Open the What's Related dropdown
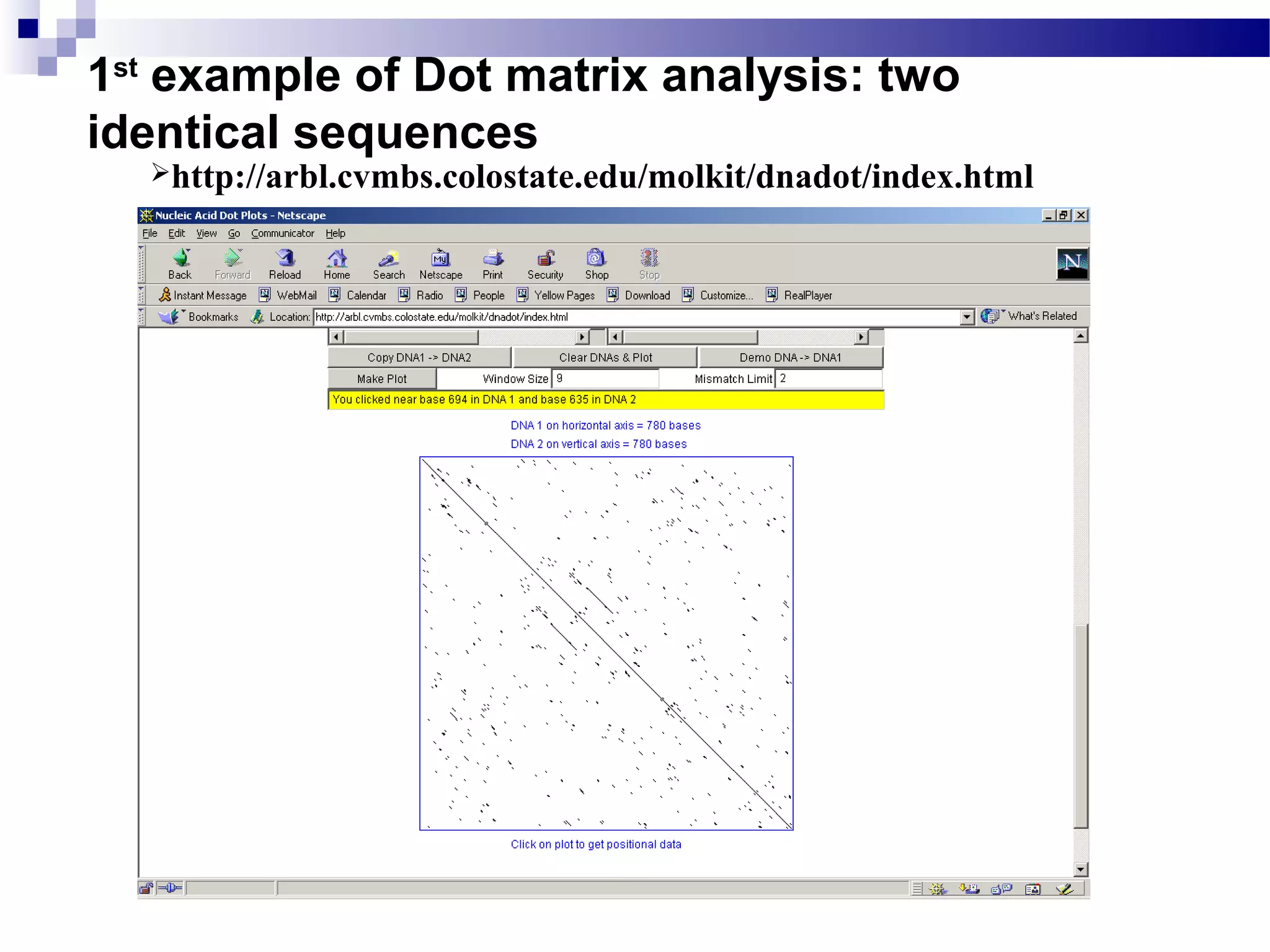The image size is (1270, 952). (1030, 316)
